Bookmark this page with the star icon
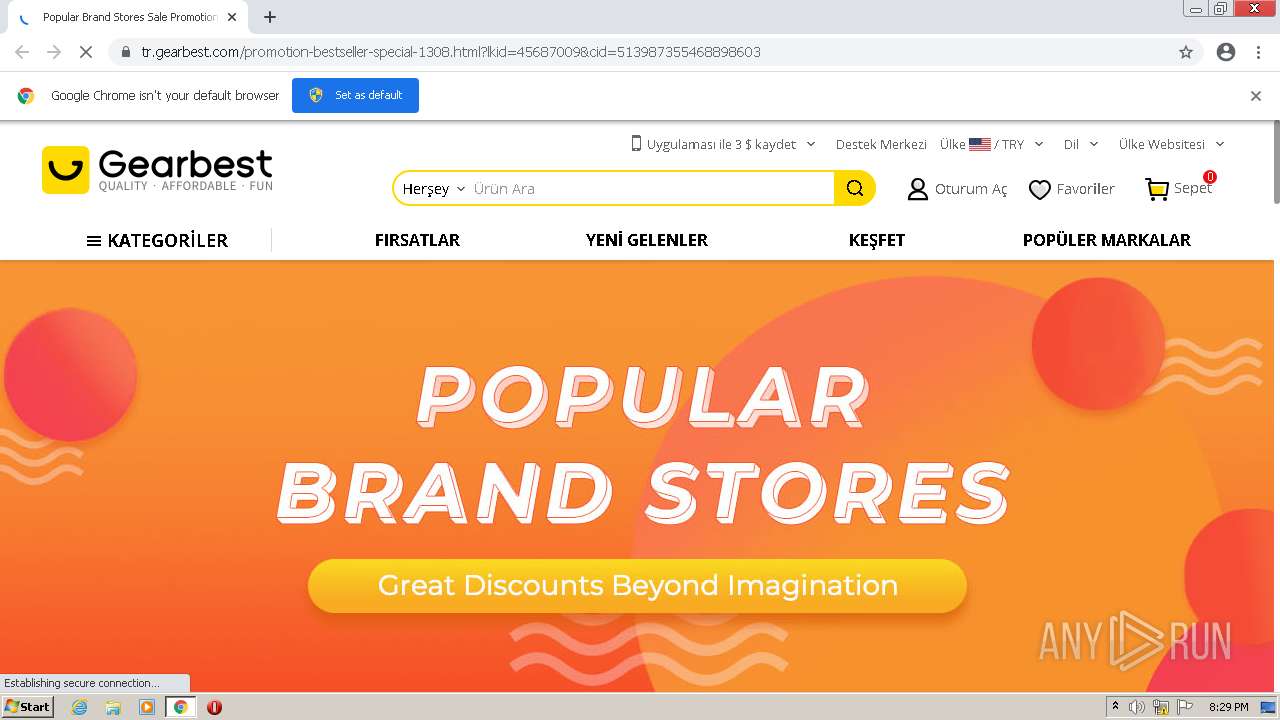1280x720 pixels. tap(1186, 52)
